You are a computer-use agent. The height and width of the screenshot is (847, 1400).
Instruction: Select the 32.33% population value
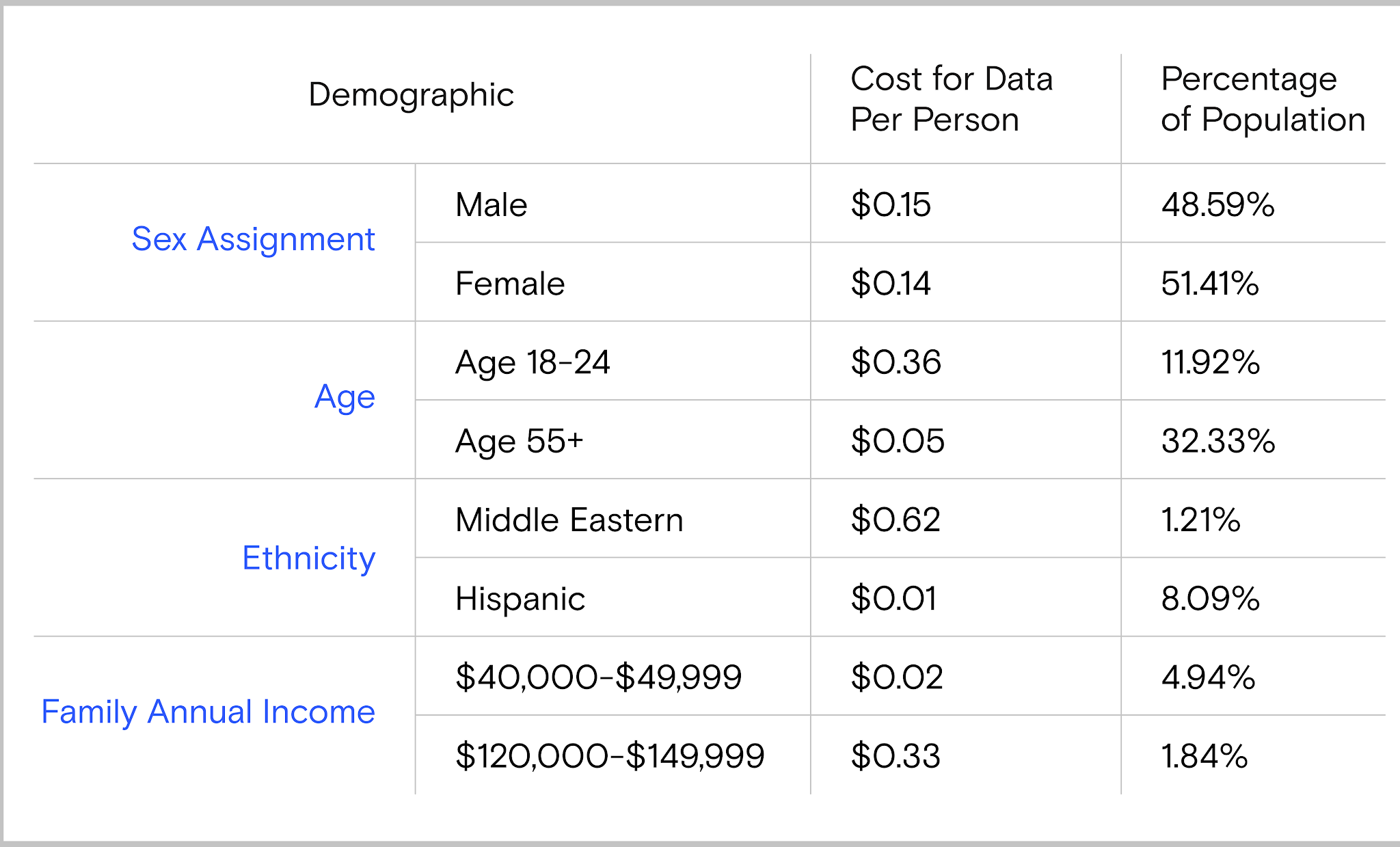(1218, 441)
